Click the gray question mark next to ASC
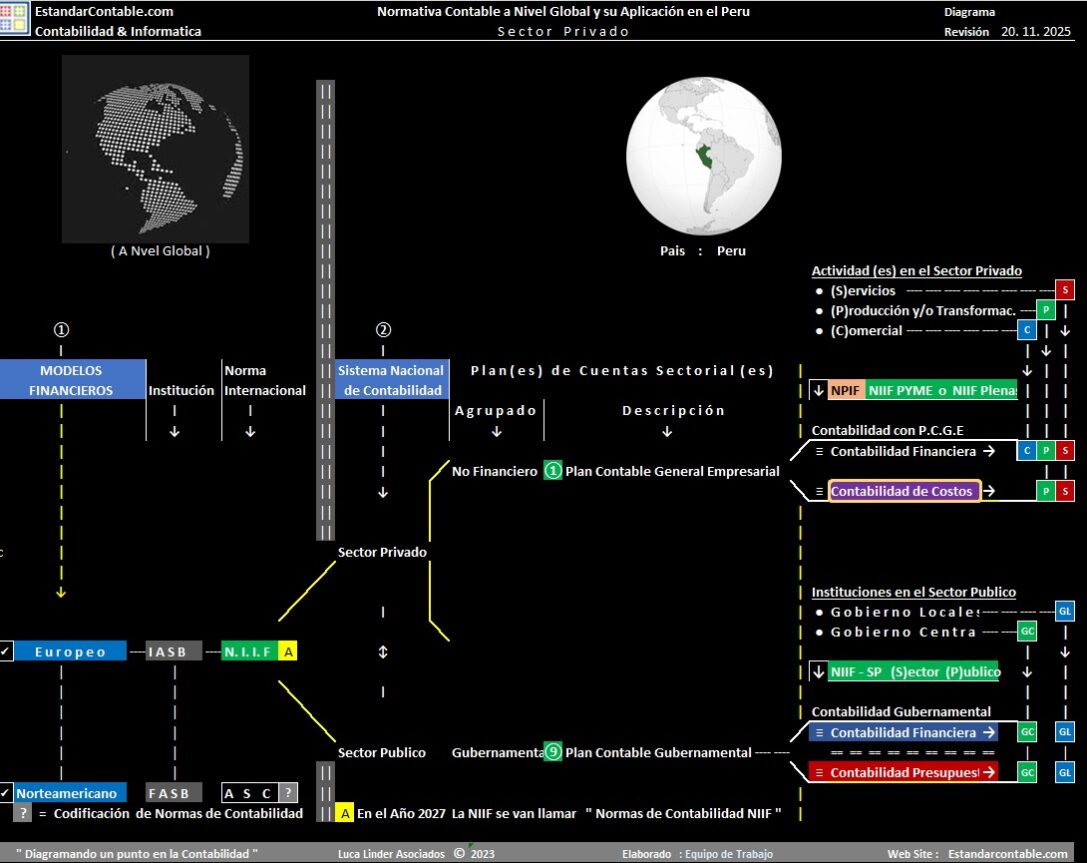Image resolution: width=1087 pixels, height=863 pixels. click(288, 793)
